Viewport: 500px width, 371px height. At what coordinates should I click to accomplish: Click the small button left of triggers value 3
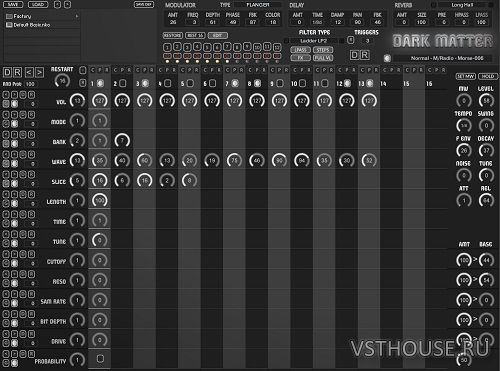(350, 40)
